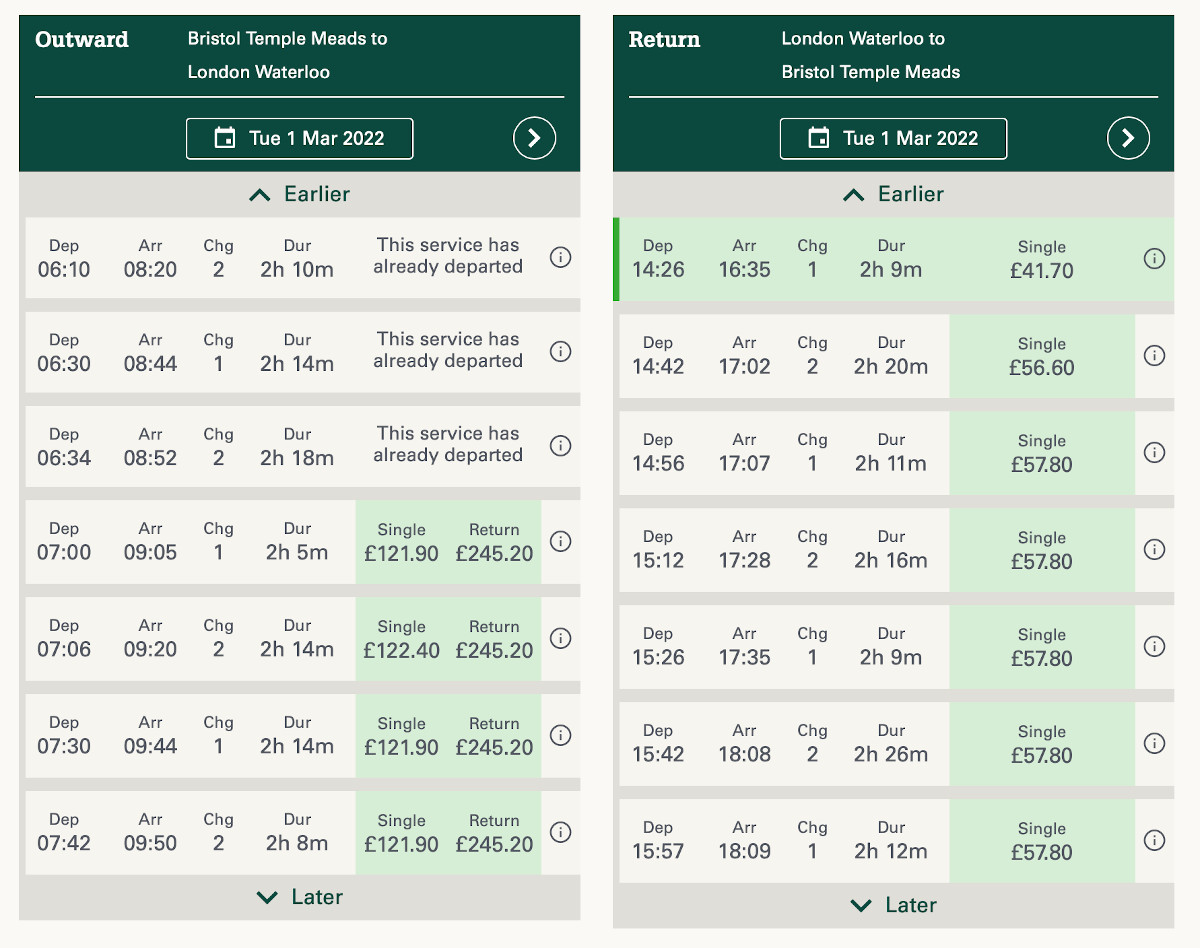The height and width of the screenshot is (948, 1200).
Task: Show info for the 07:00 outward train
Action: (561, 541)
